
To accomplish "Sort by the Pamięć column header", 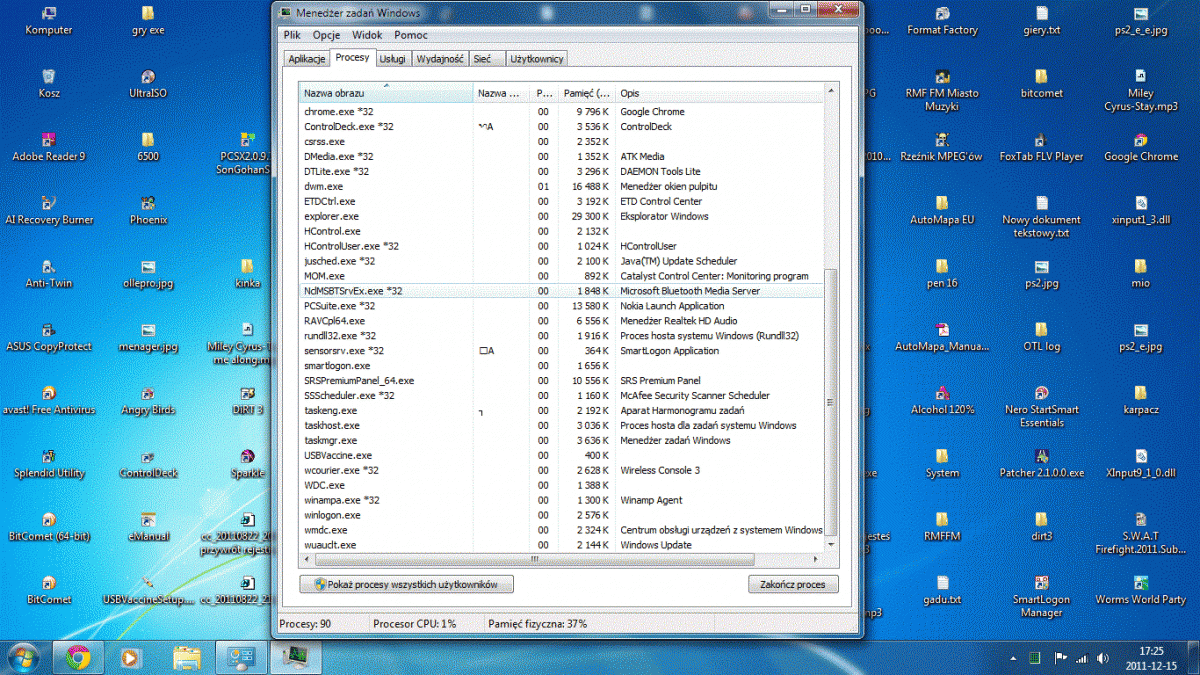I will pos(587,93).
